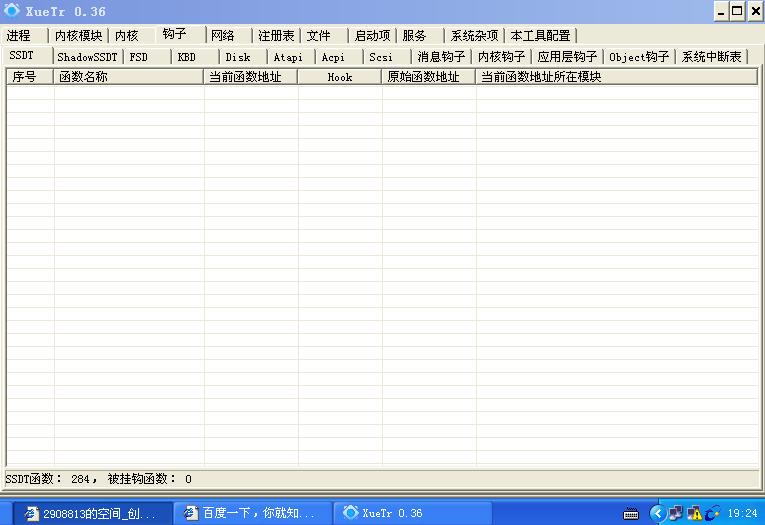
Task: Go to the 启动项 tab
Action: 372,36
